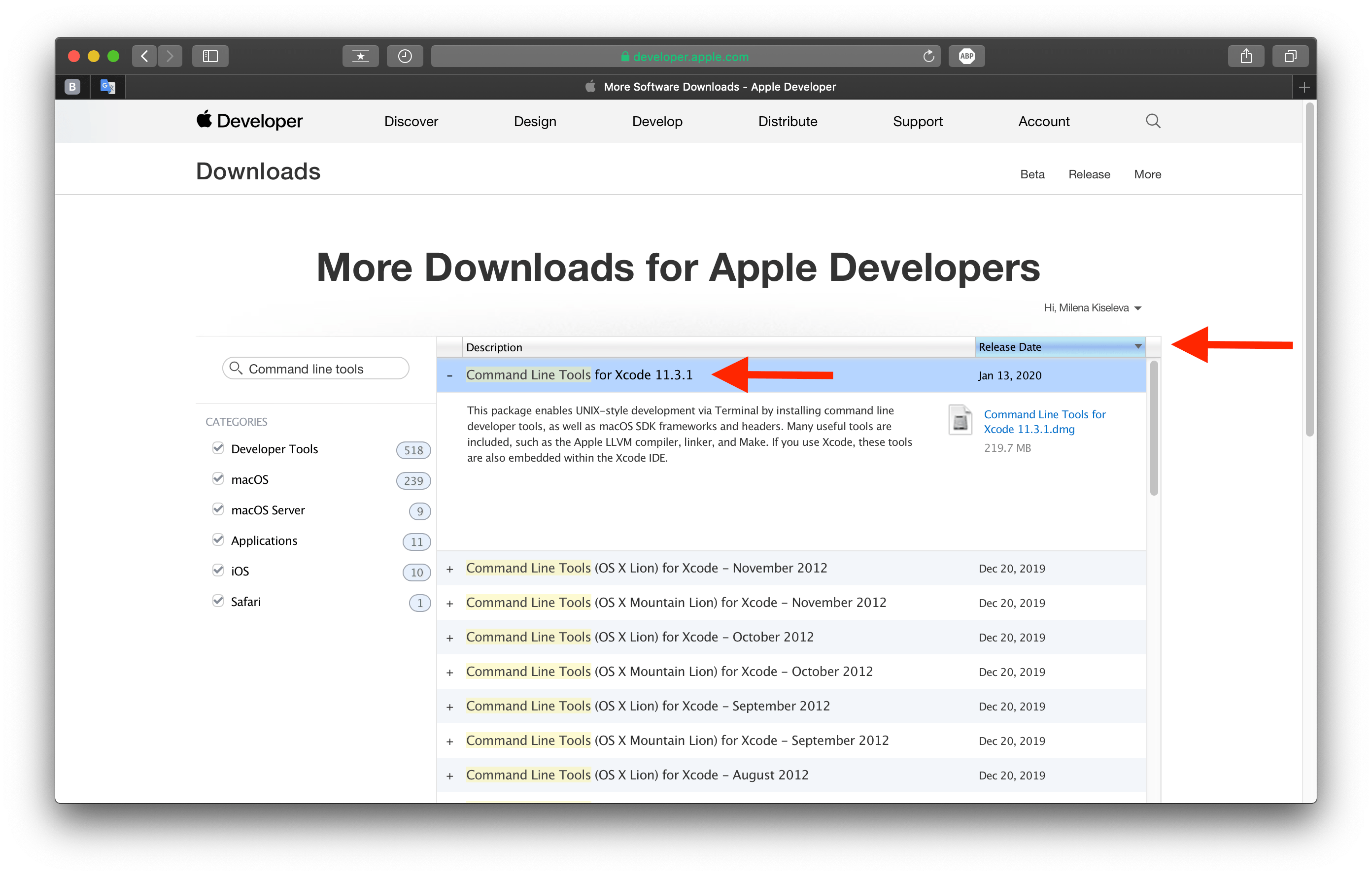Uncheck the macOS category checkbox
1372x876 pixels.
point(218,478)
